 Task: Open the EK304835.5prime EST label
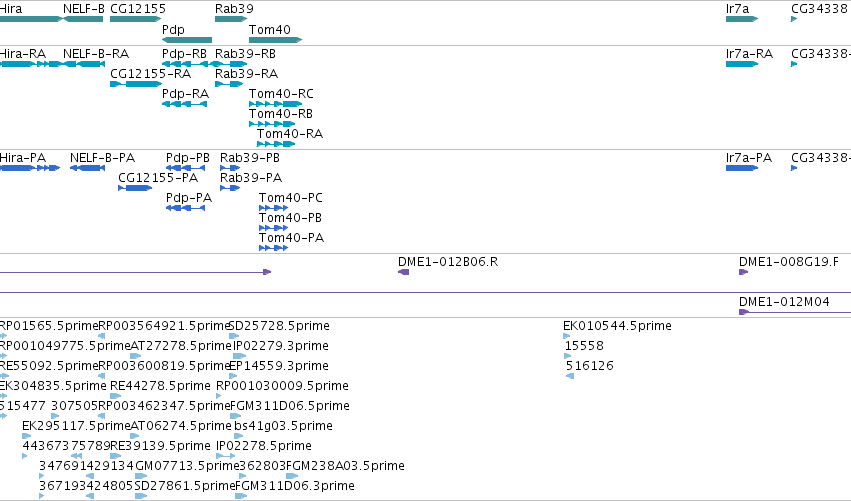pyautogui.click(x=53, y=386)
